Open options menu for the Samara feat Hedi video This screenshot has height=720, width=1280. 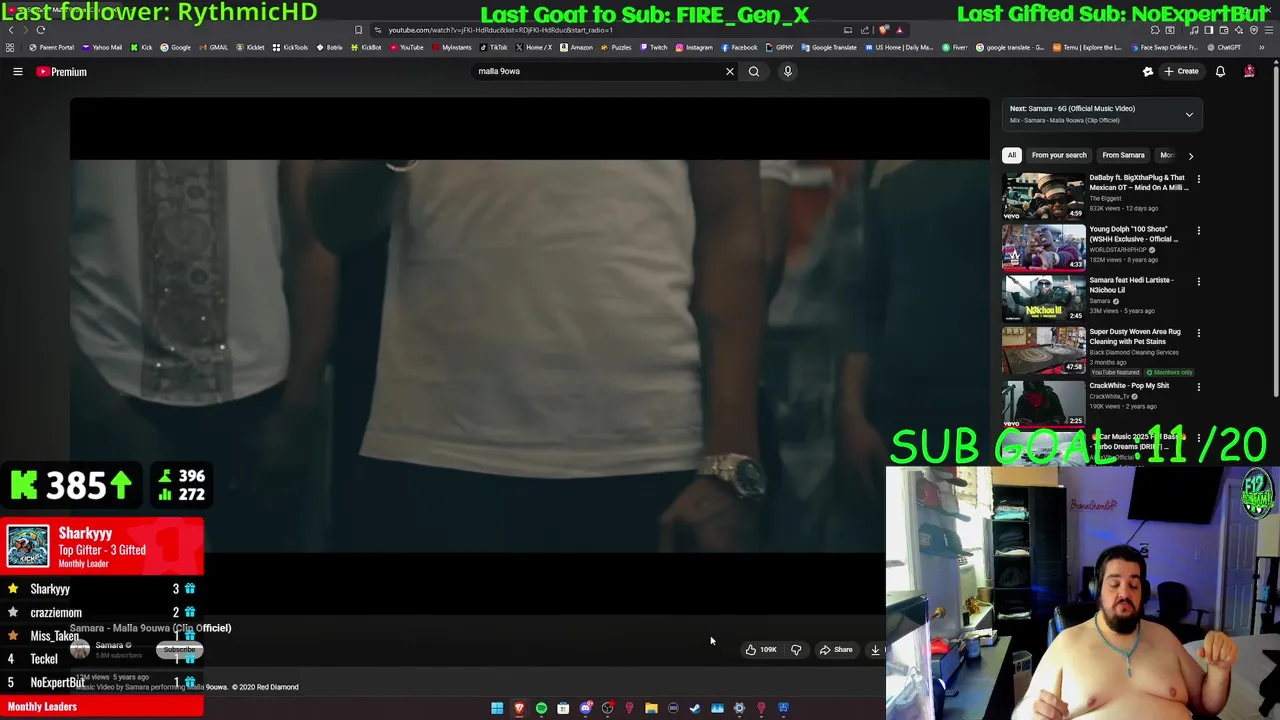point(1198,281)
